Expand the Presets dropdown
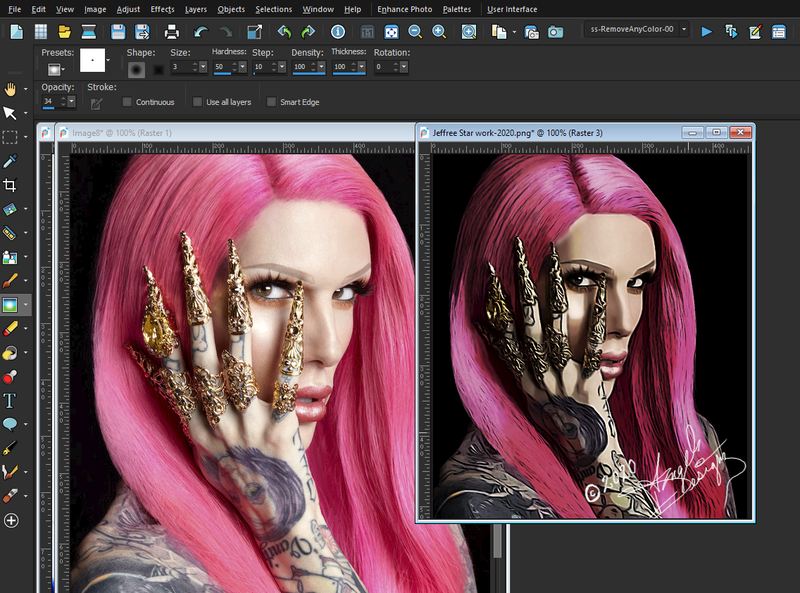The width and height of the screenshot is (800, 593). [x=57, y=68]
